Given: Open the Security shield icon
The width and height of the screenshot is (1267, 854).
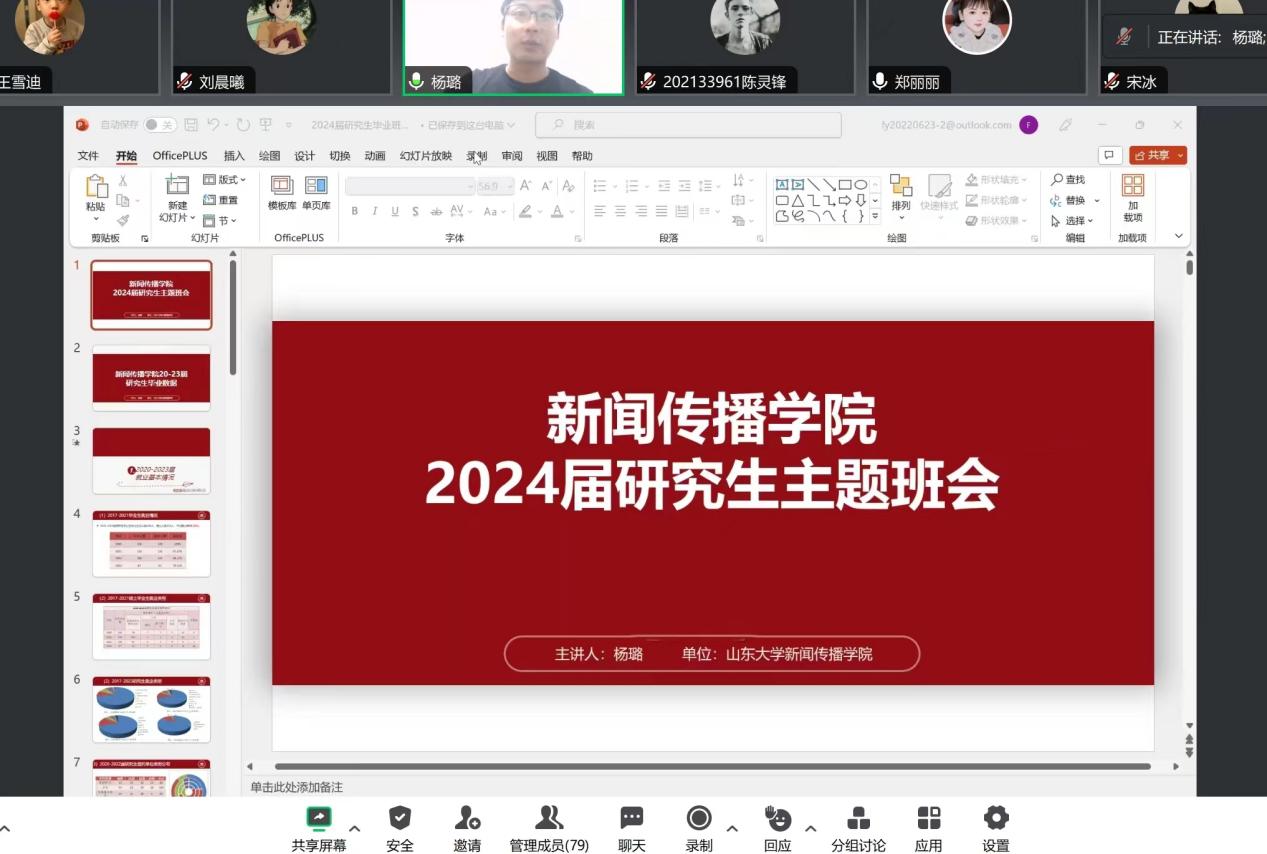Looking at the screenshot, I should [x=399, y=819].
